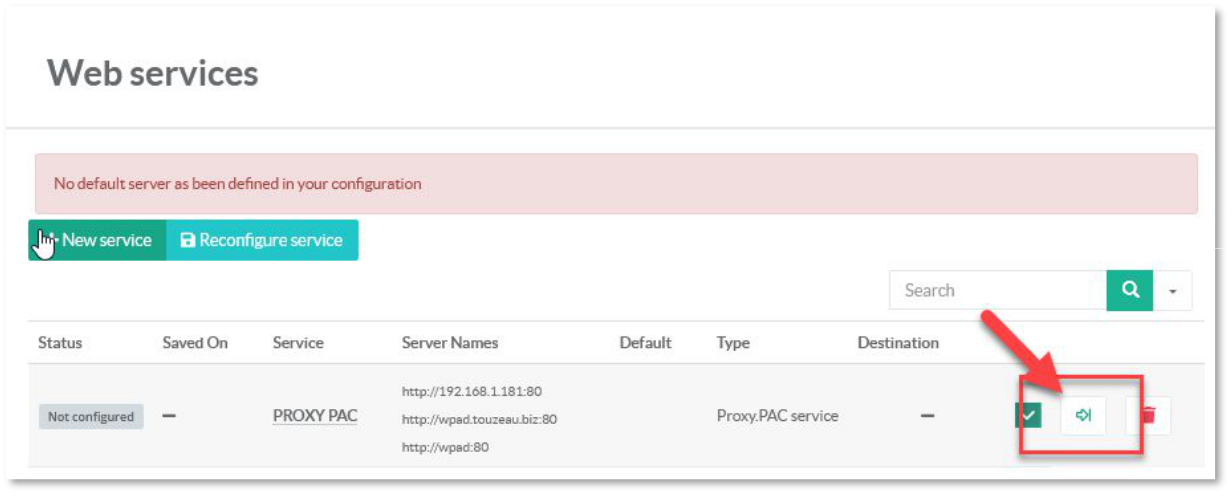Click the green arrow icon in PROXY PAC row
This screenshot has height=497, width=1232.
1083,415
